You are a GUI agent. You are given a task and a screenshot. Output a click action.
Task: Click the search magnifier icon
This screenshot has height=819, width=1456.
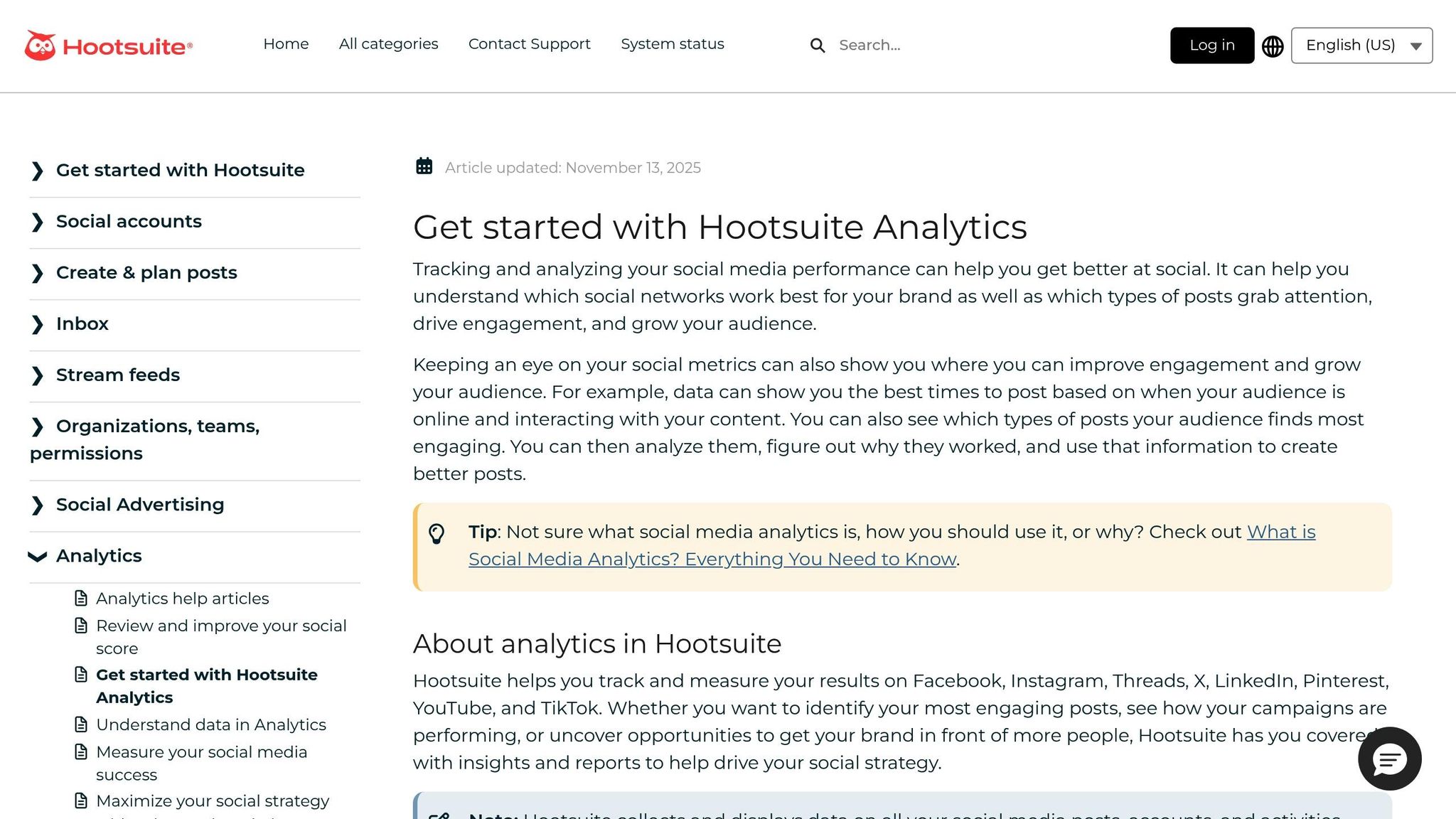(818, 45)
